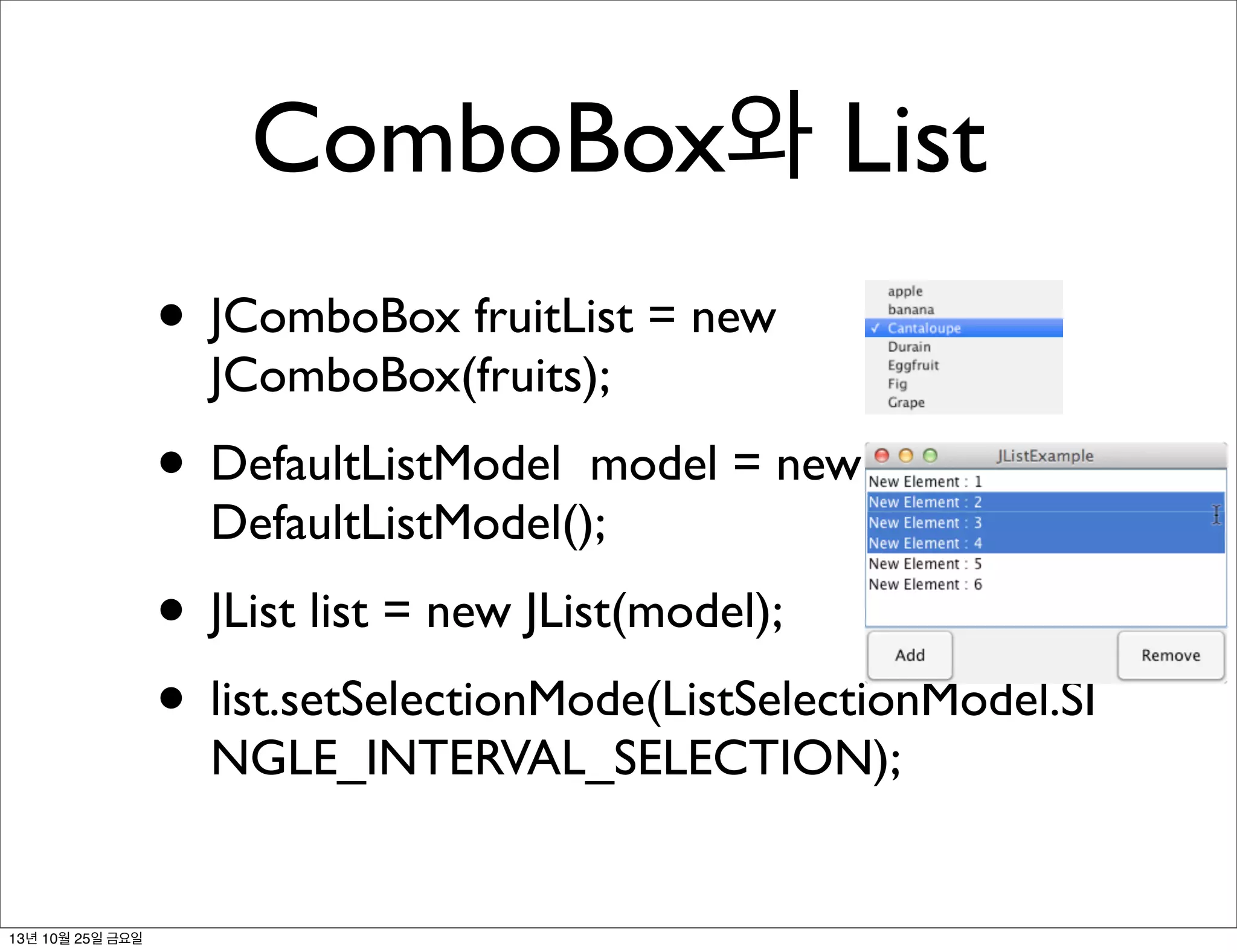Click the Remove button
Image resolution: width=1237 pixels, height=952 pixels.
1171,655
